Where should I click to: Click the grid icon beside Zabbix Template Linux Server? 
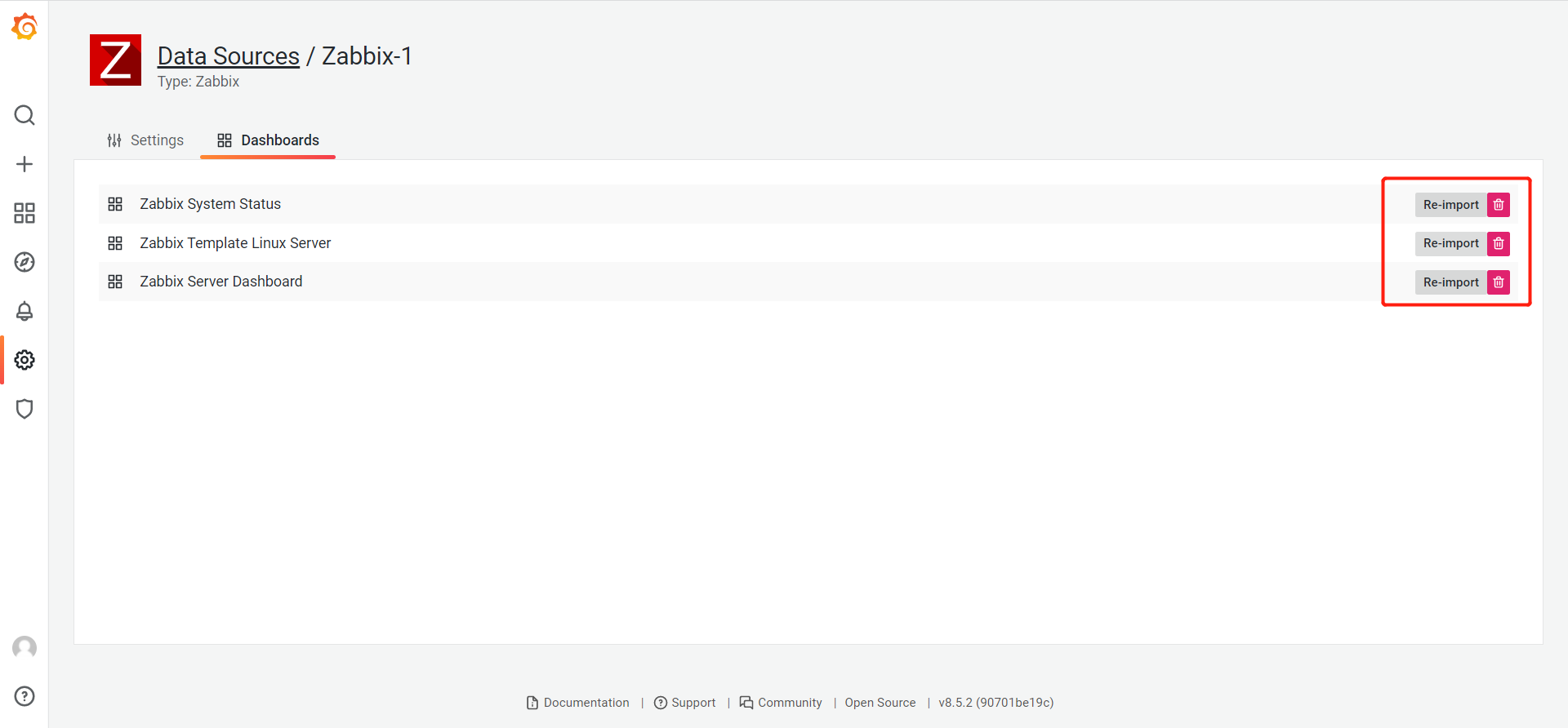[x=115, y=243]
